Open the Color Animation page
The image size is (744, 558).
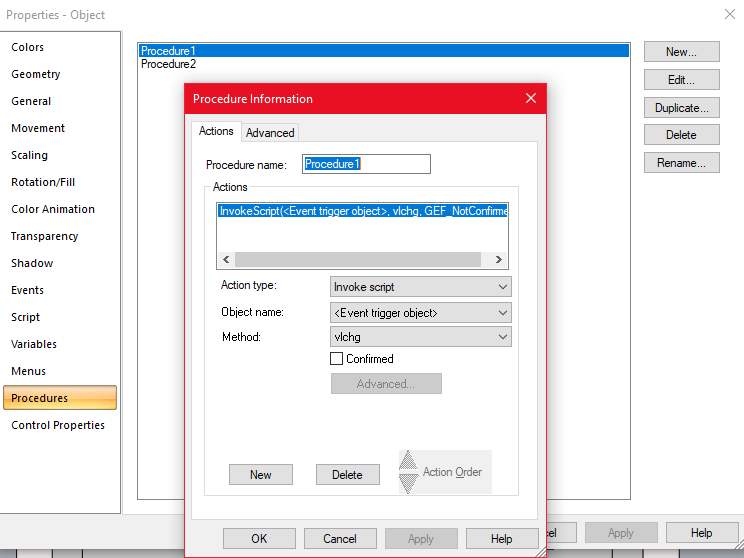coord(53,209)
